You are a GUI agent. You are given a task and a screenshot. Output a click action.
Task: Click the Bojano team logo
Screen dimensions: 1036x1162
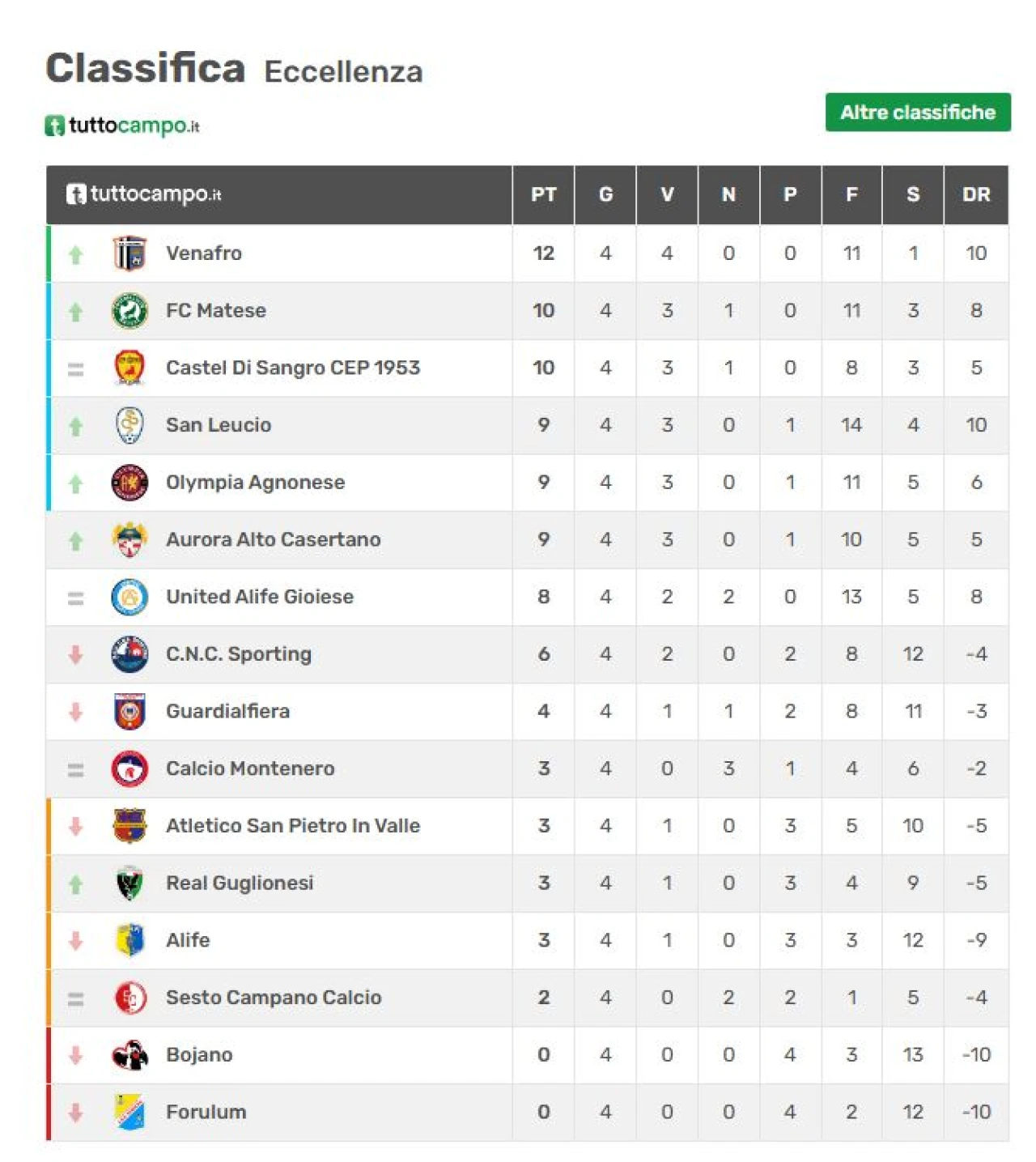[x=129, y=1055]
